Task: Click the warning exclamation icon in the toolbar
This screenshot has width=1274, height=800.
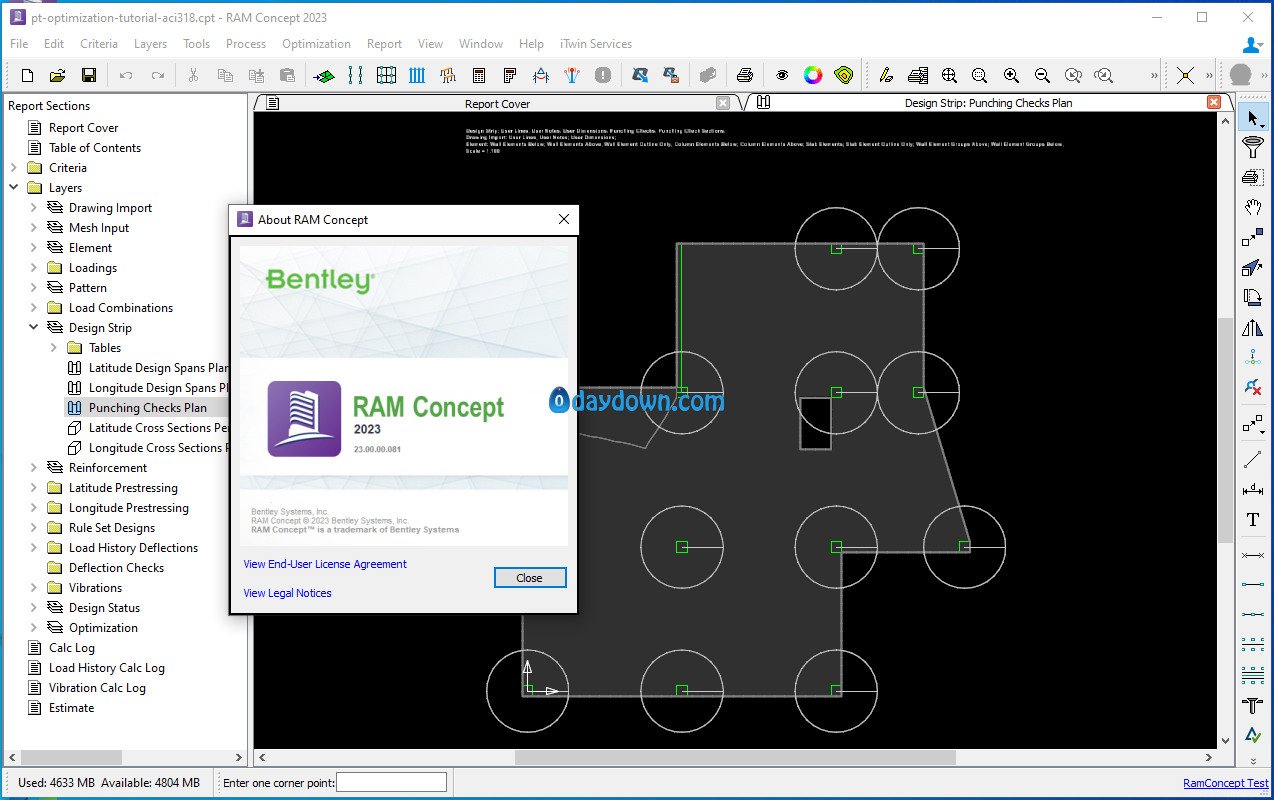Action: click(x=602, y=75)
